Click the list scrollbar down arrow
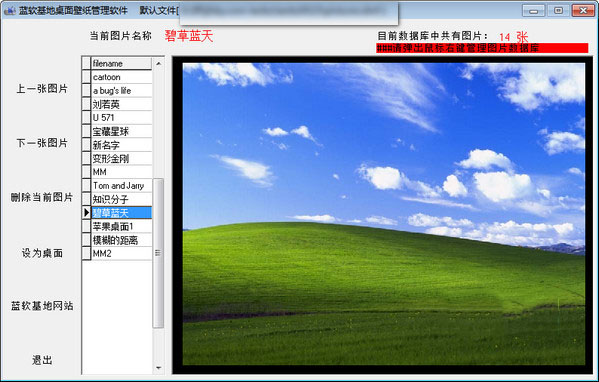The width and height of the screenshot is (599, 382). coord(159,368)
